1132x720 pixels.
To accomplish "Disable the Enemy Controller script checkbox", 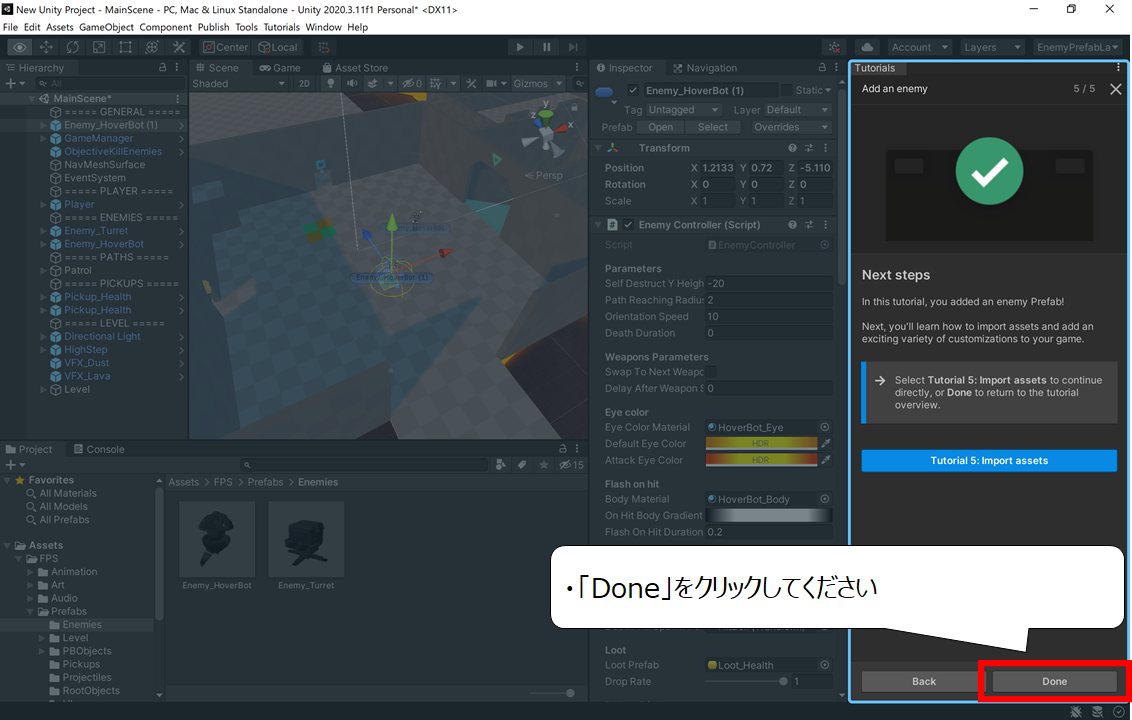I will point(628,225).
